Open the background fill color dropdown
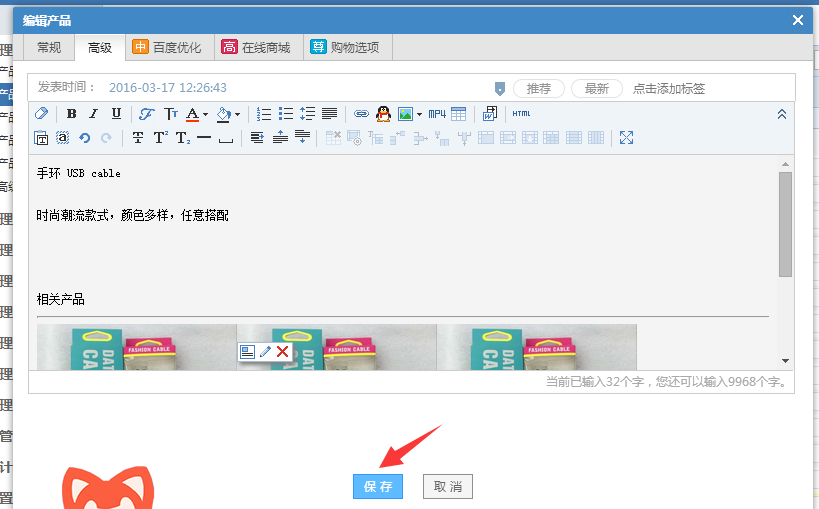The image size is (819, 509). point(237,115)
